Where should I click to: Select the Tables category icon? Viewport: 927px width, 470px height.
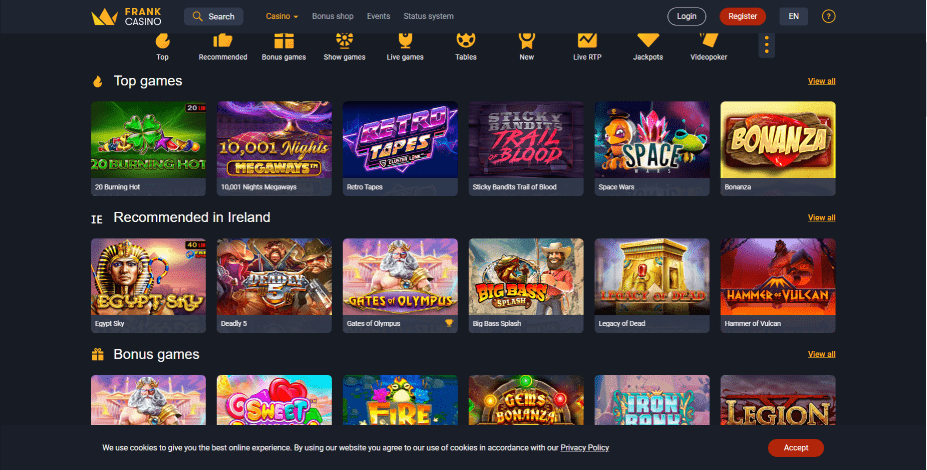point(466,41)
